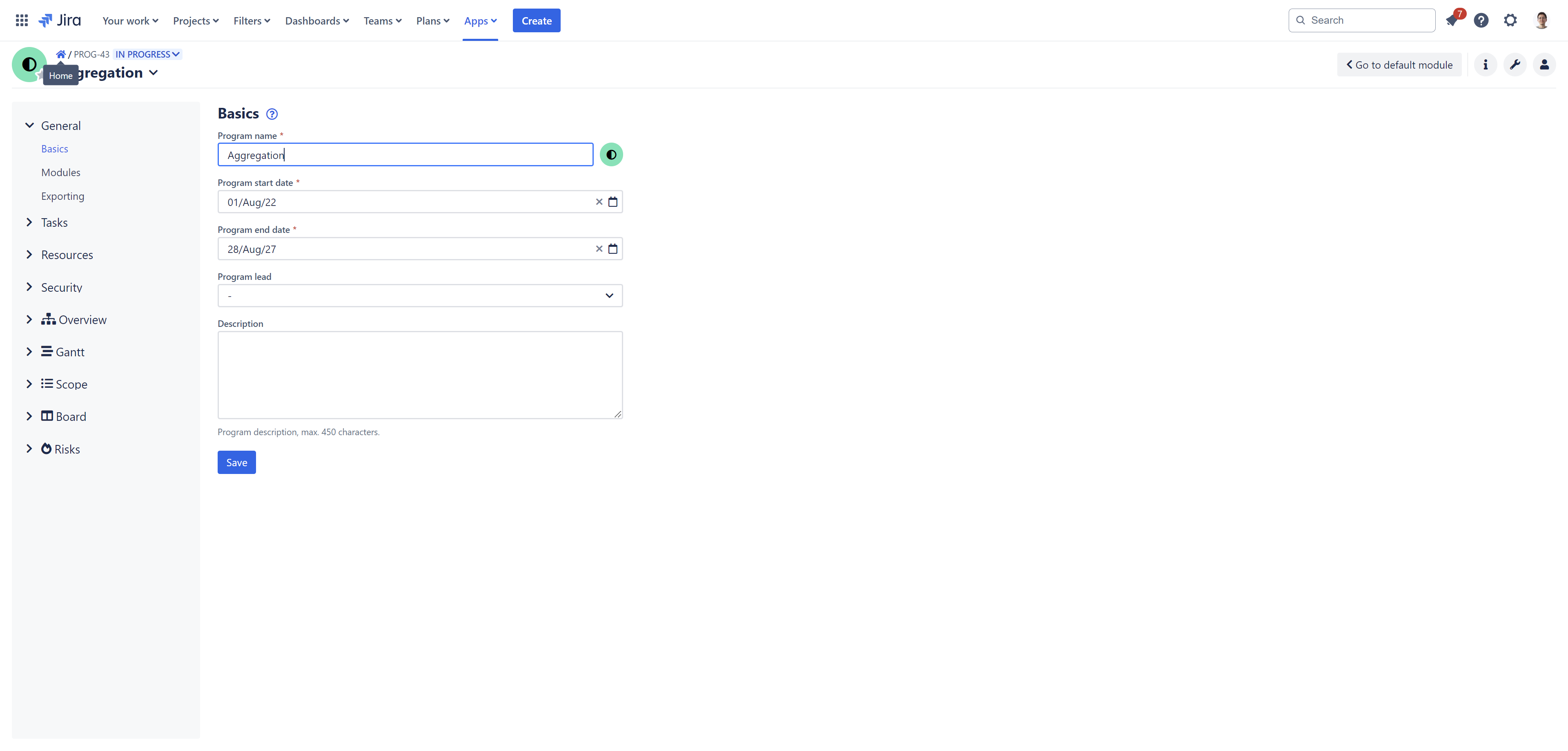Click the Modules menu item in sidebar
The height and width of the screenshot is (751, 1568).
click(x=60, y=172)
